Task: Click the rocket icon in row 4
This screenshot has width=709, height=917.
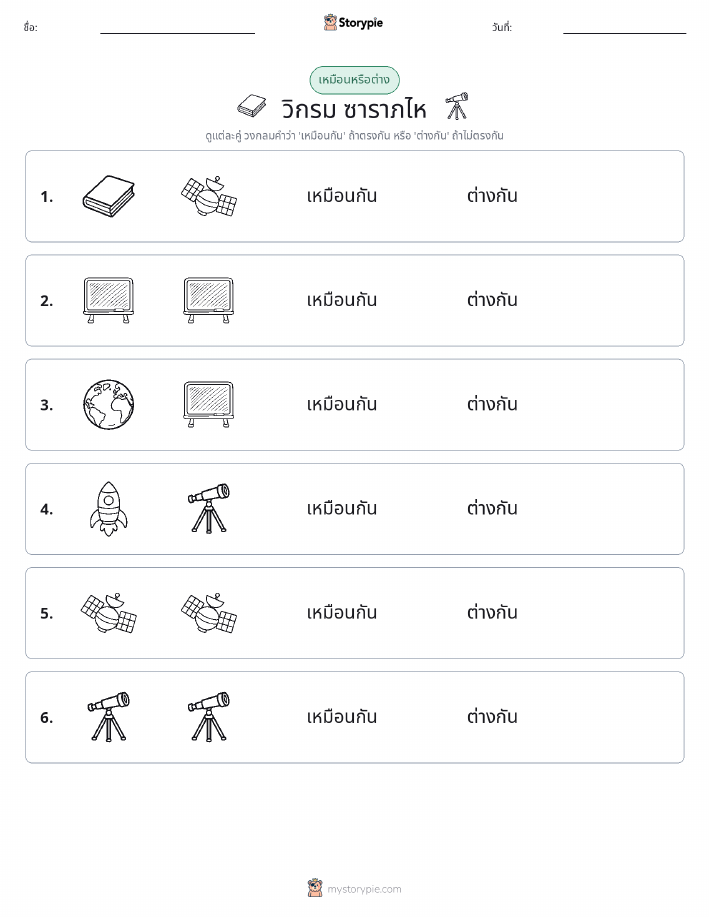Action: [x=109, y=509]
